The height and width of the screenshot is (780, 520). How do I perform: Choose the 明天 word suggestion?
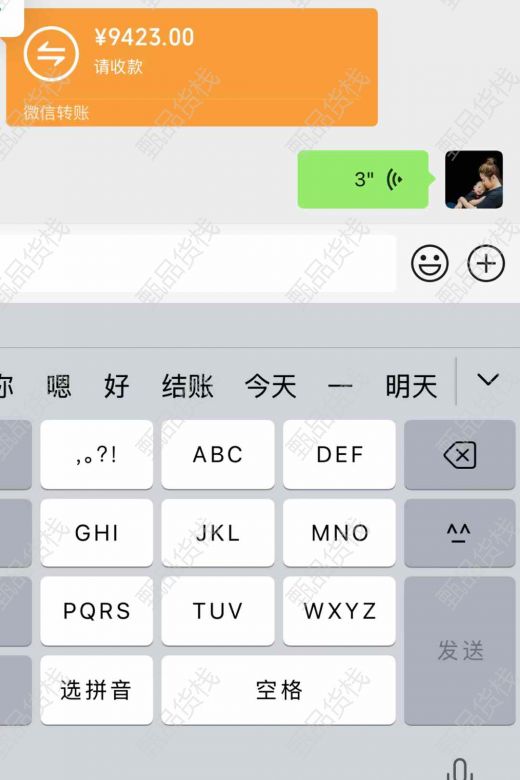coord(411,387)
